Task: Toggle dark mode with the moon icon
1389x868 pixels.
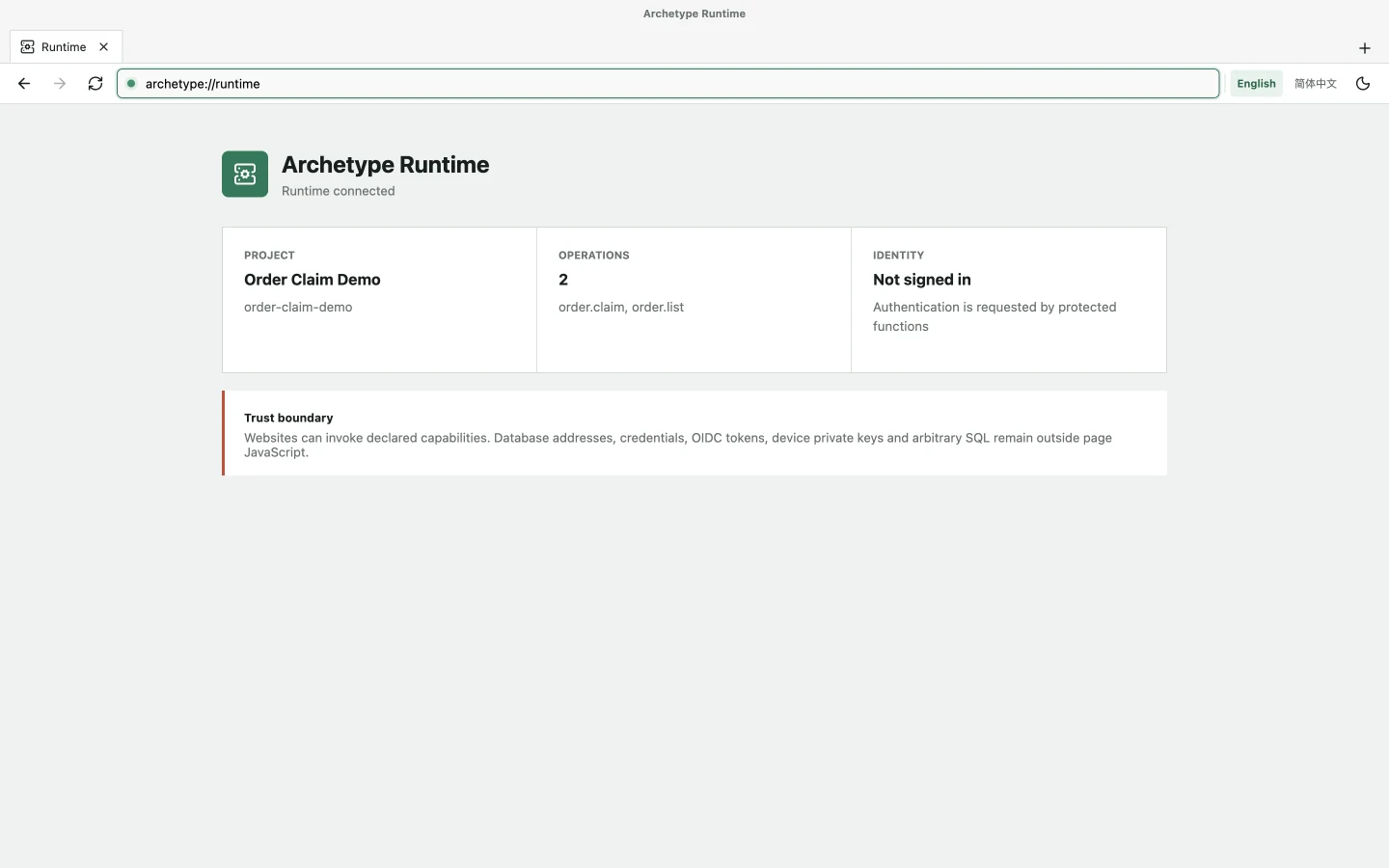Action: (x=1363, y=84)
